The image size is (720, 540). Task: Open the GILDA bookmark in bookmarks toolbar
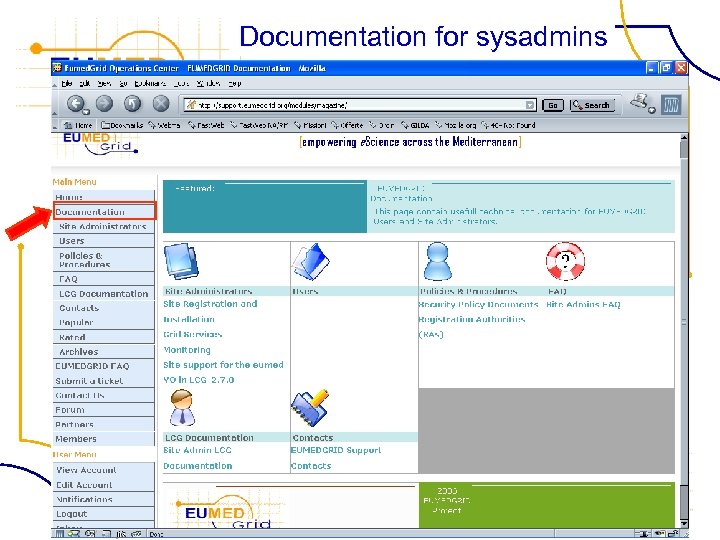pos(415,125)
